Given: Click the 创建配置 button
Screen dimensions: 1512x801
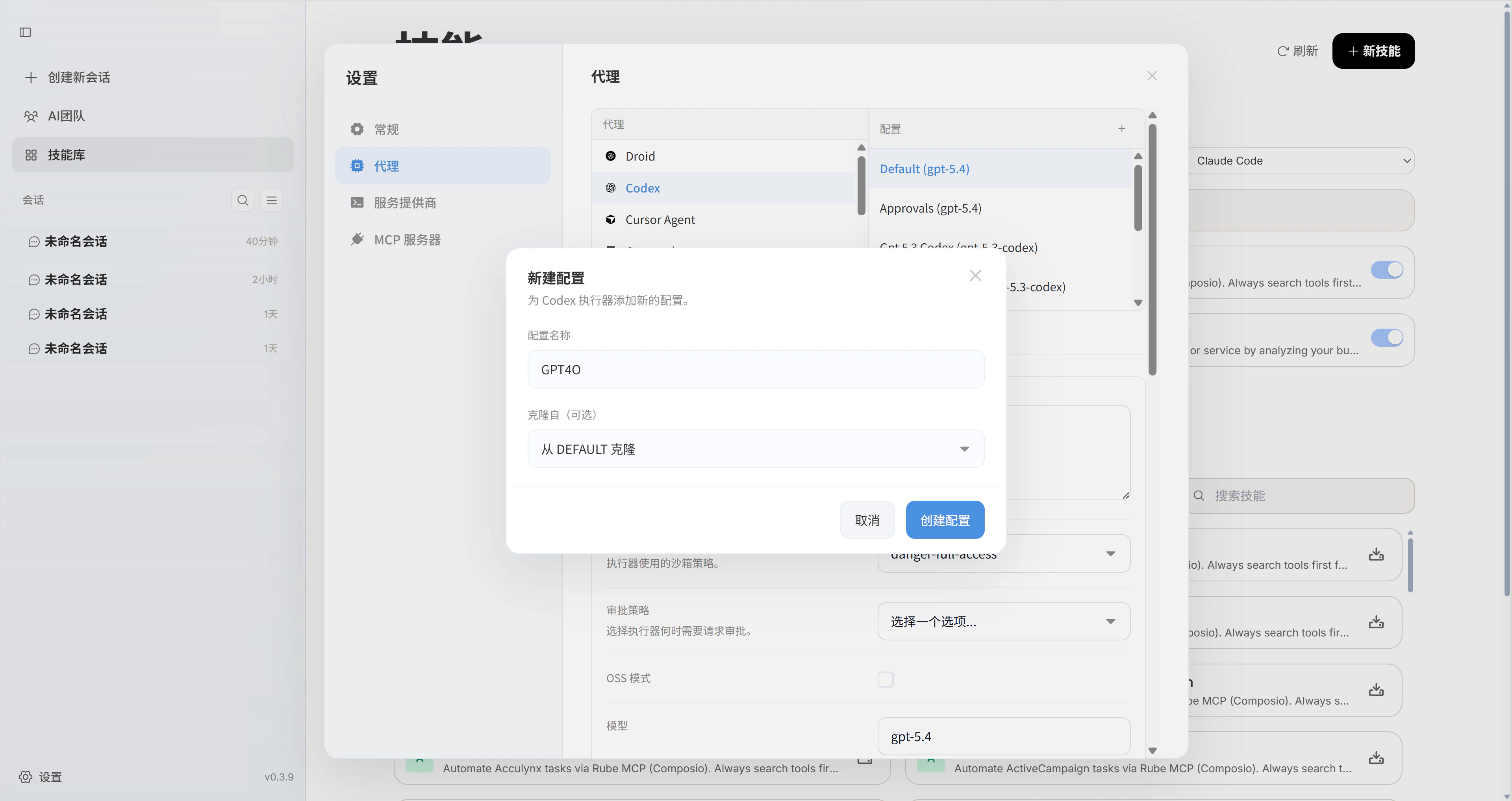Looking at the screenshot, I should [x=945, y=519].
